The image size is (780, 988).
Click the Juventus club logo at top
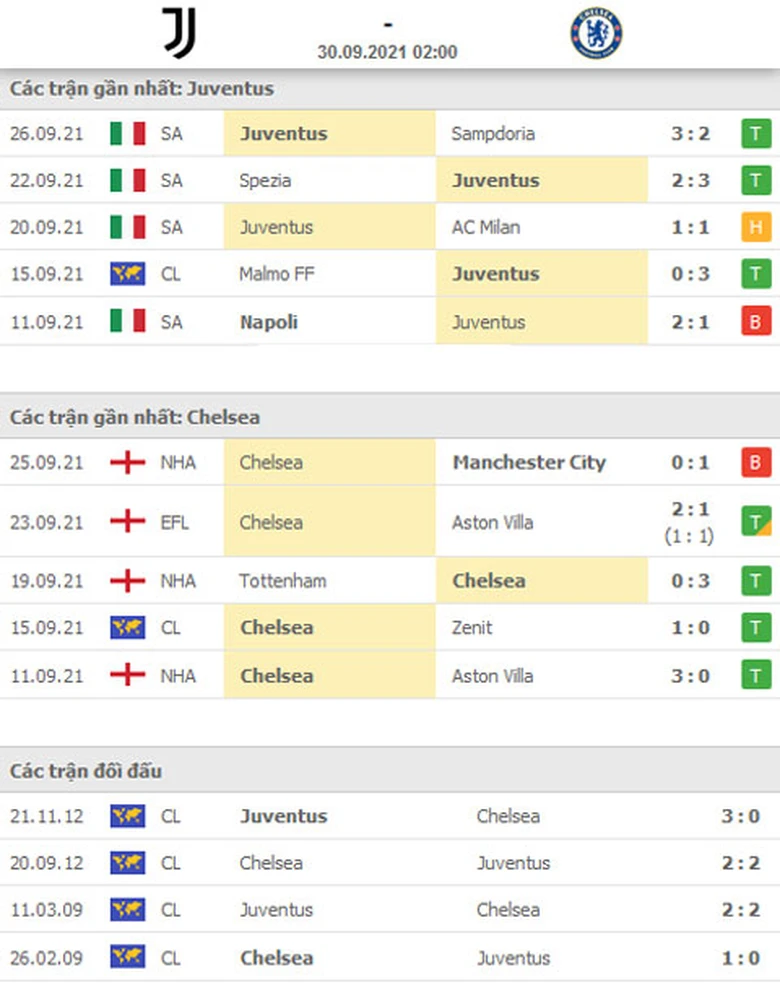179,34
